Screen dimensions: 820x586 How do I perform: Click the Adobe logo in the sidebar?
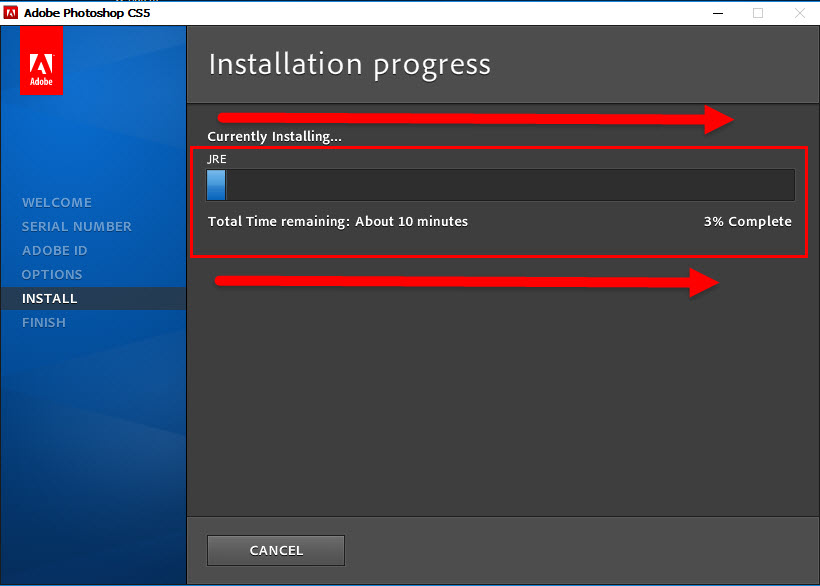click(41, 61)
